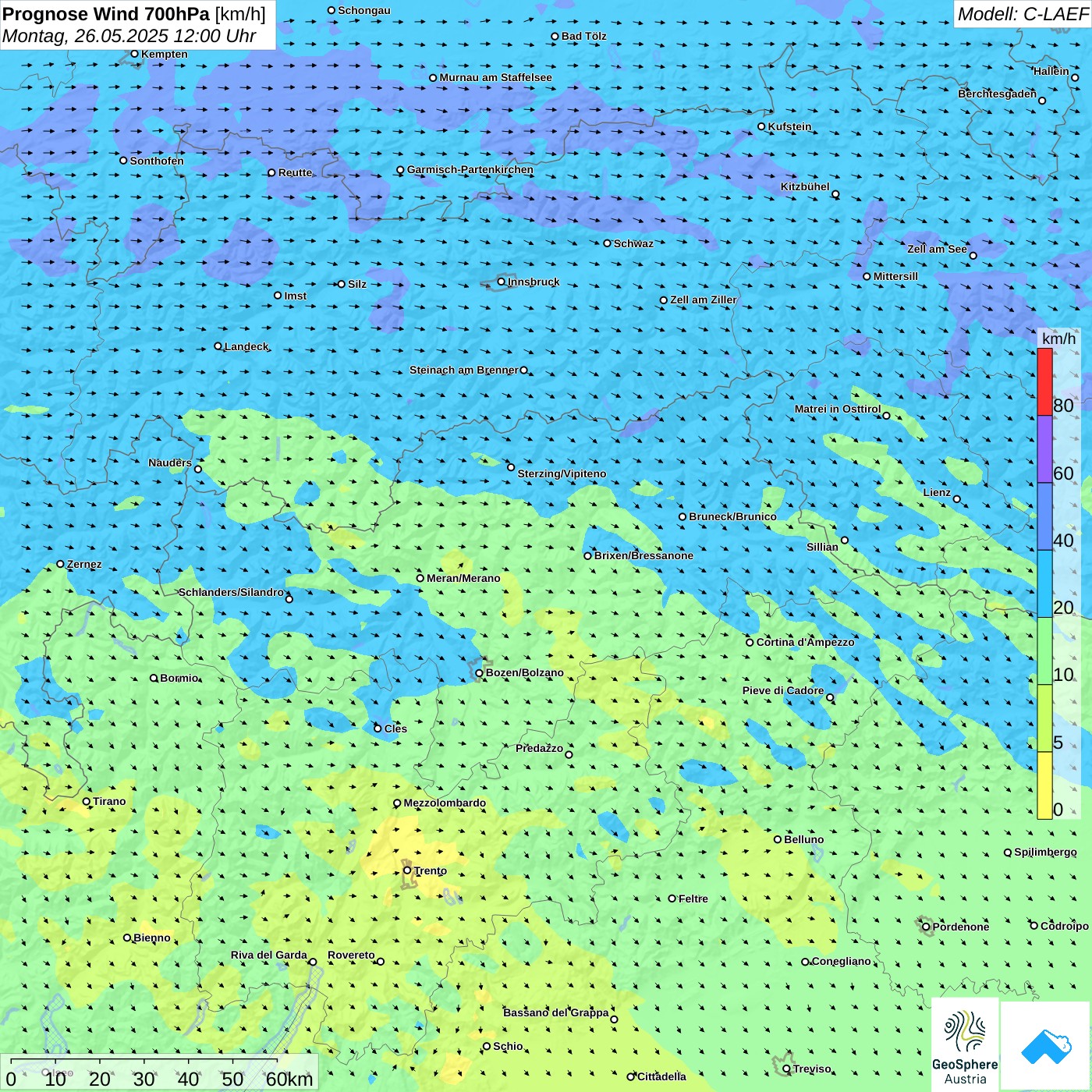Screen dimensions: 1092x1092
Task: Click the Schongau label
Action: coord(363,10)
